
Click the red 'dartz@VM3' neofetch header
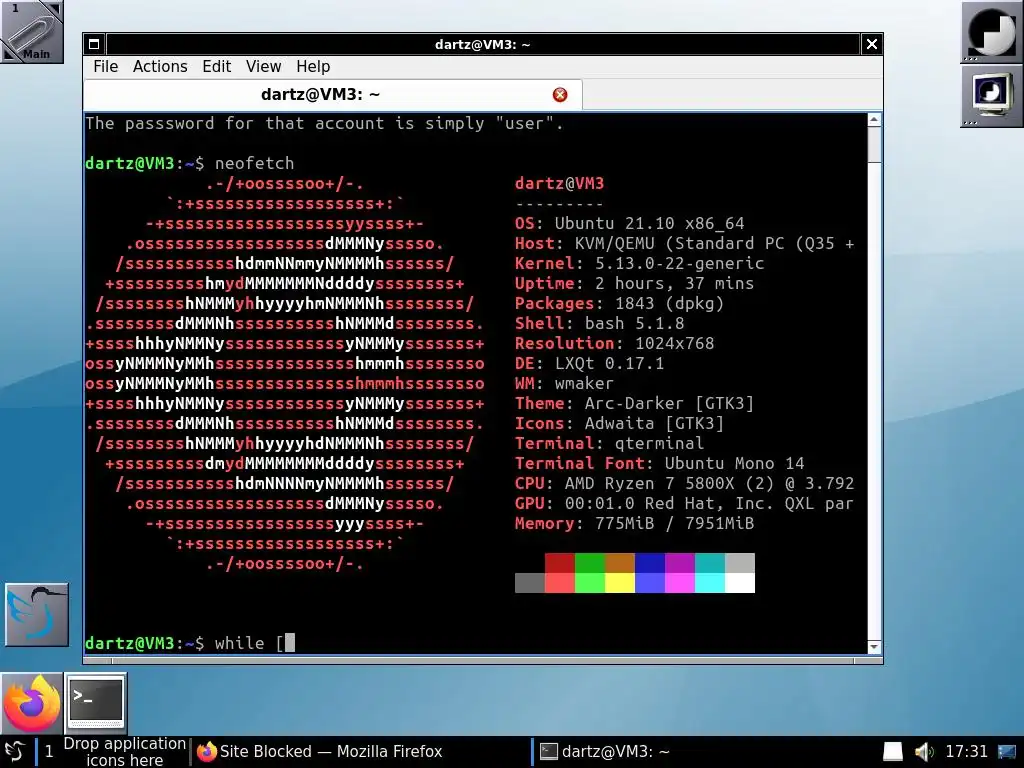coord(560,184)
